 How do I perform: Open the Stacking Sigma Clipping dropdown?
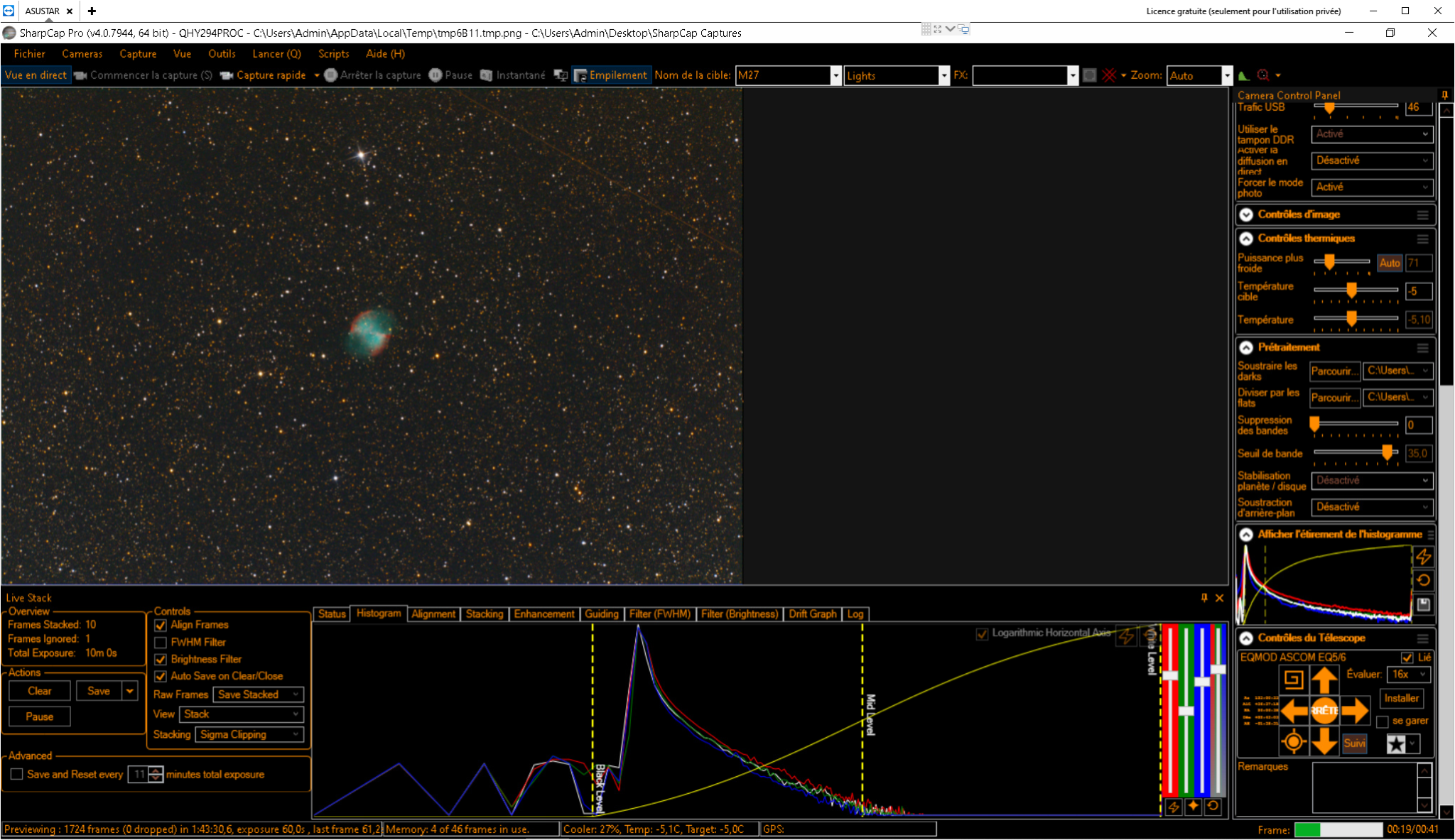coord(250,734)
